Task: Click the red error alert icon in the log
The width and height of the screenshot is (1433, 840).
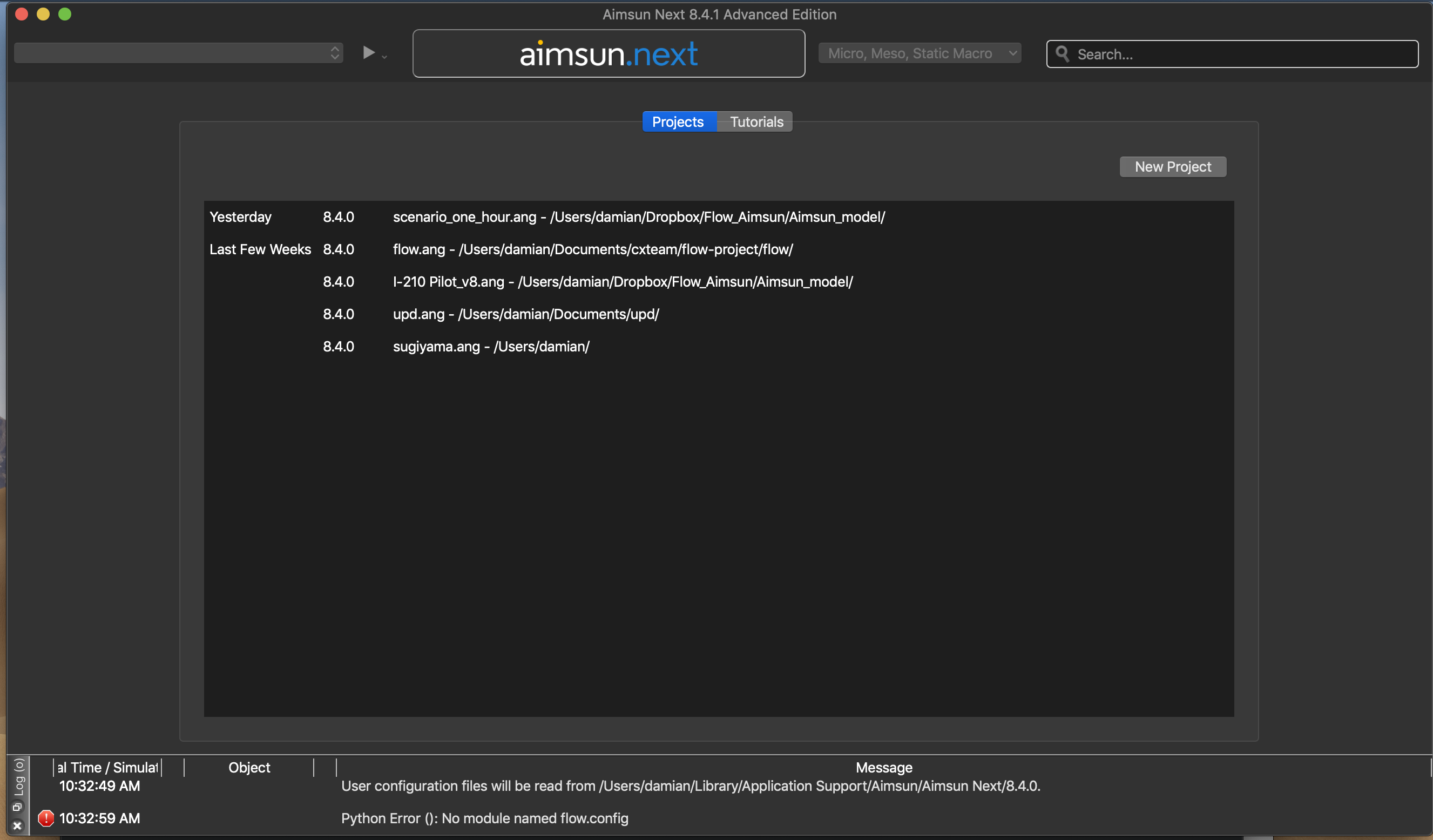Action: [x=45, y=818]
